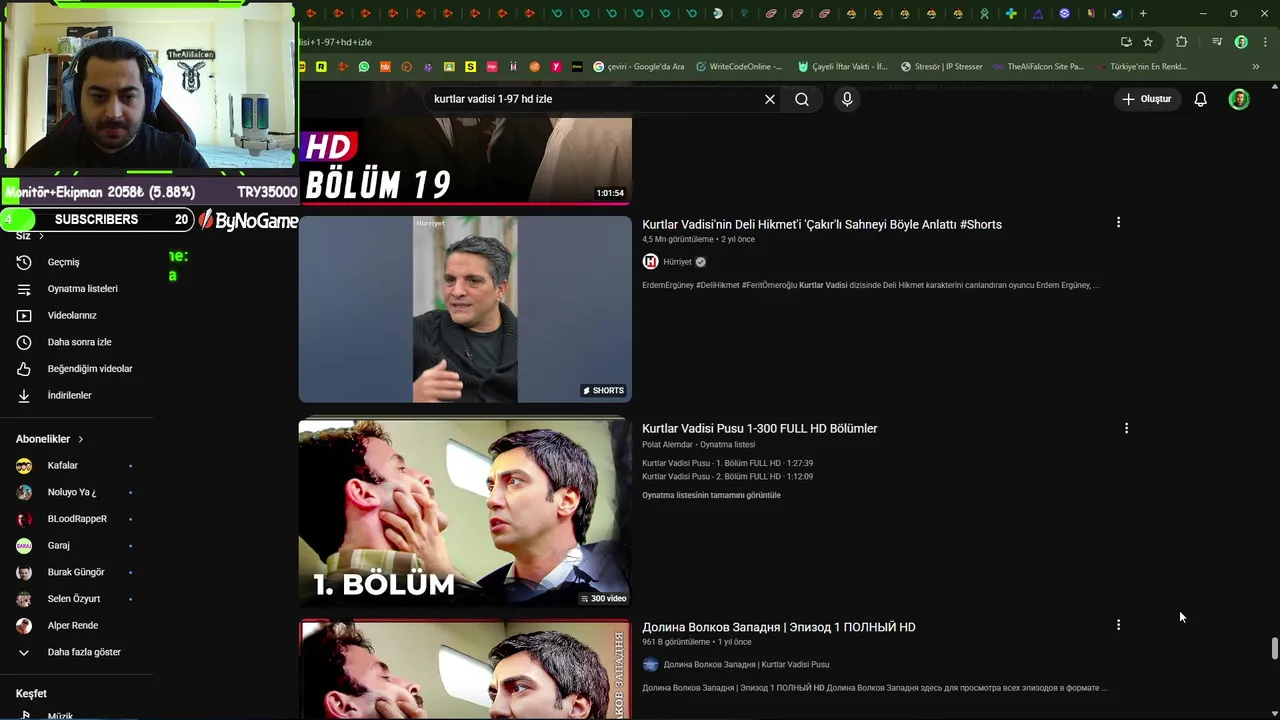Open Stresör | IP Stresser bookmark
1280x720 pixels.
[941, 67]
